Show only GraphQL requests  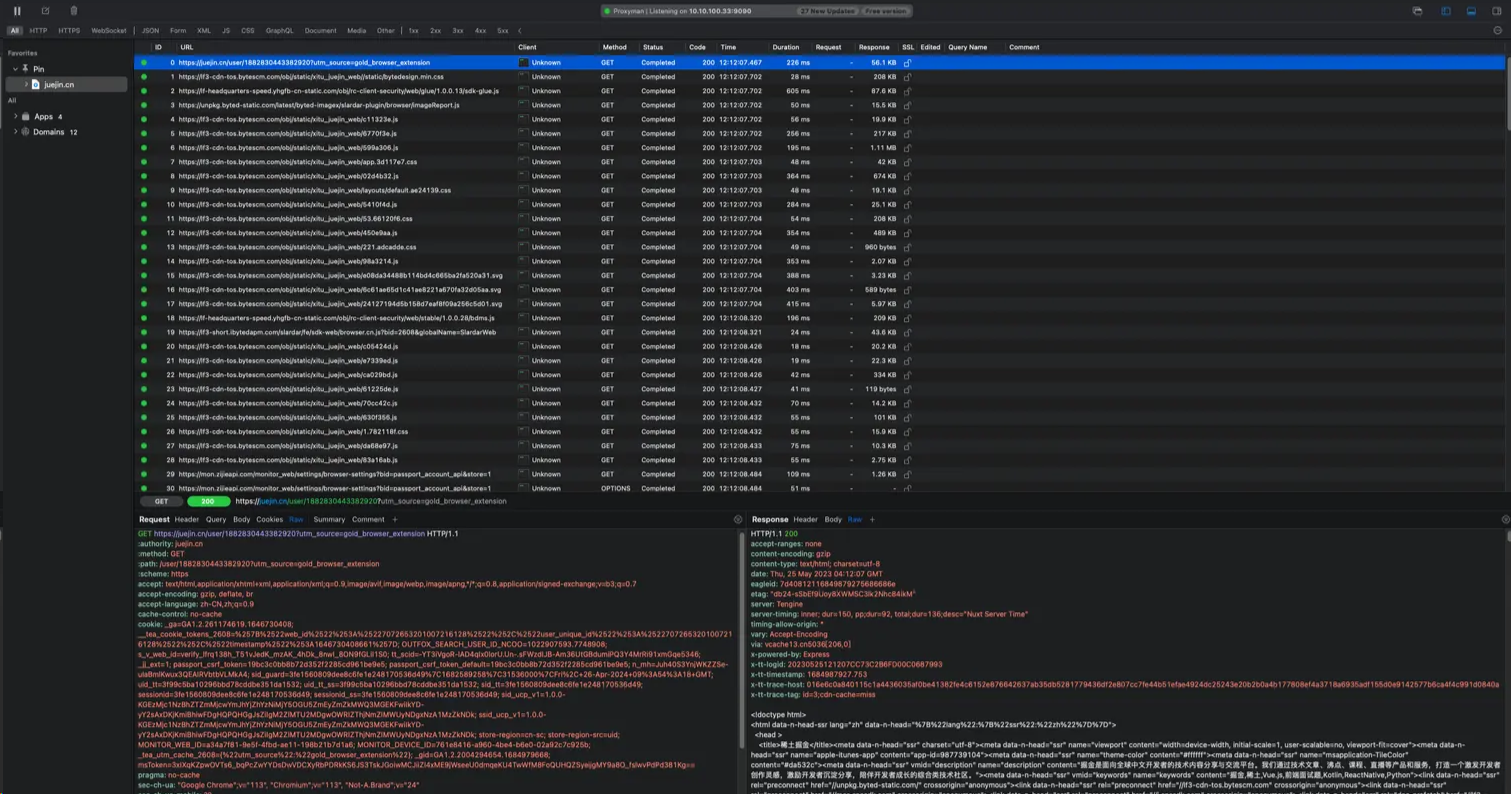click(x=280, y=31)
